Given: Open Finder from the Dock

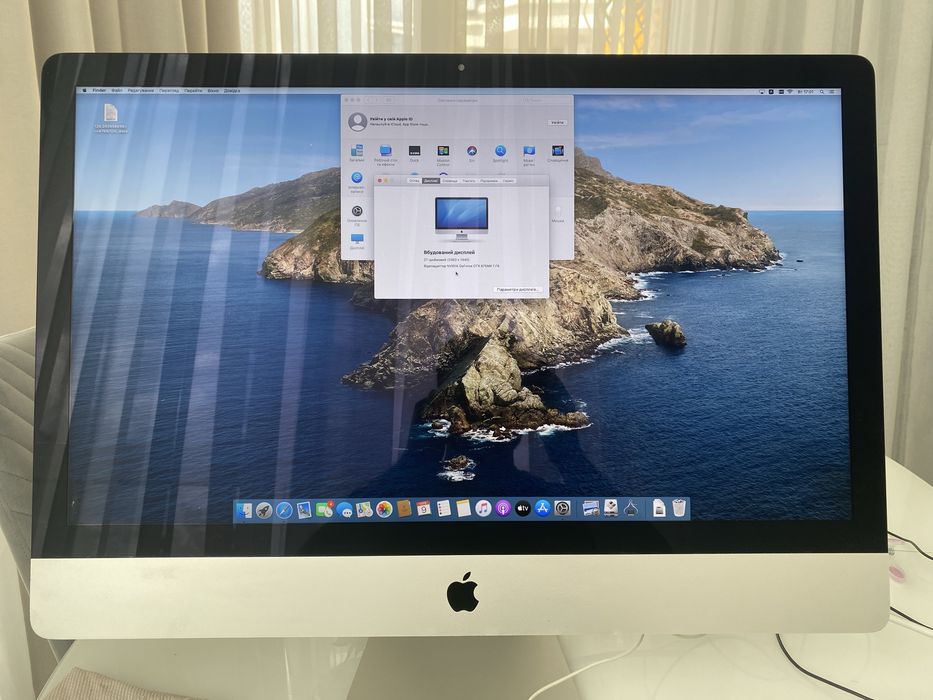Looking at the screenshot, I should coord(244,510).
